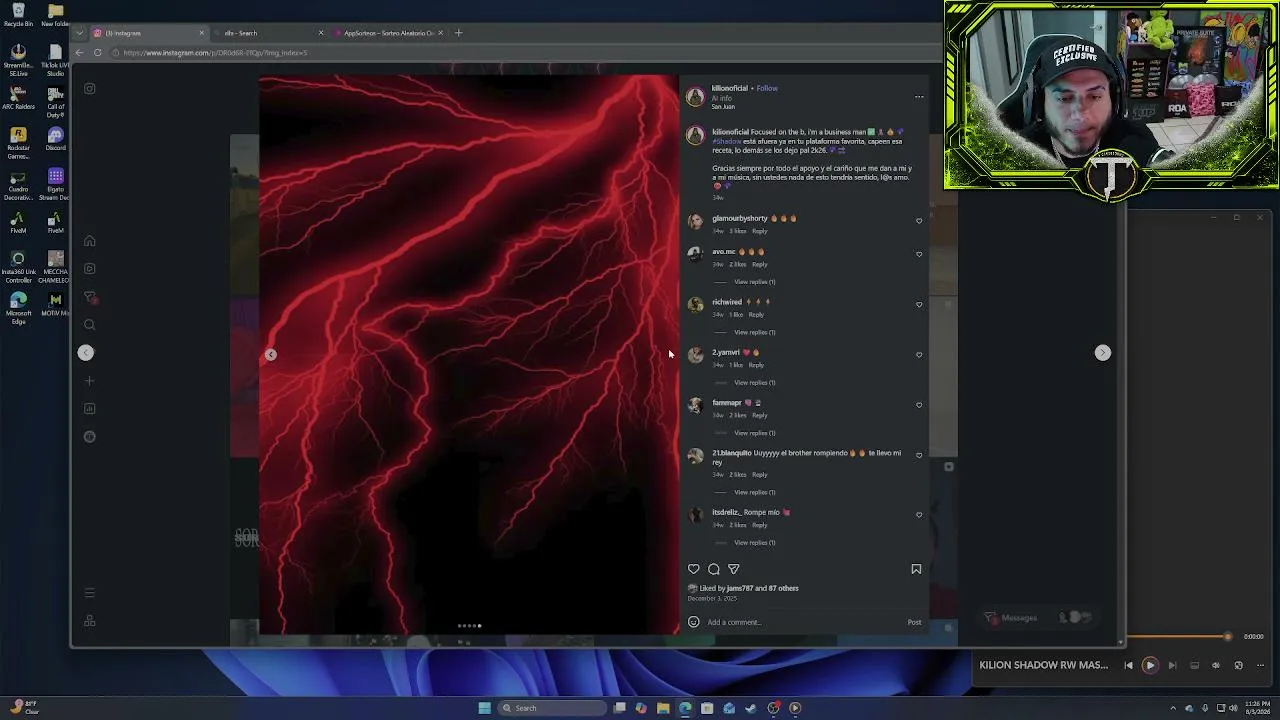
Task: Open Microsoft Edge from the taskbar
Action: (685, 708)
